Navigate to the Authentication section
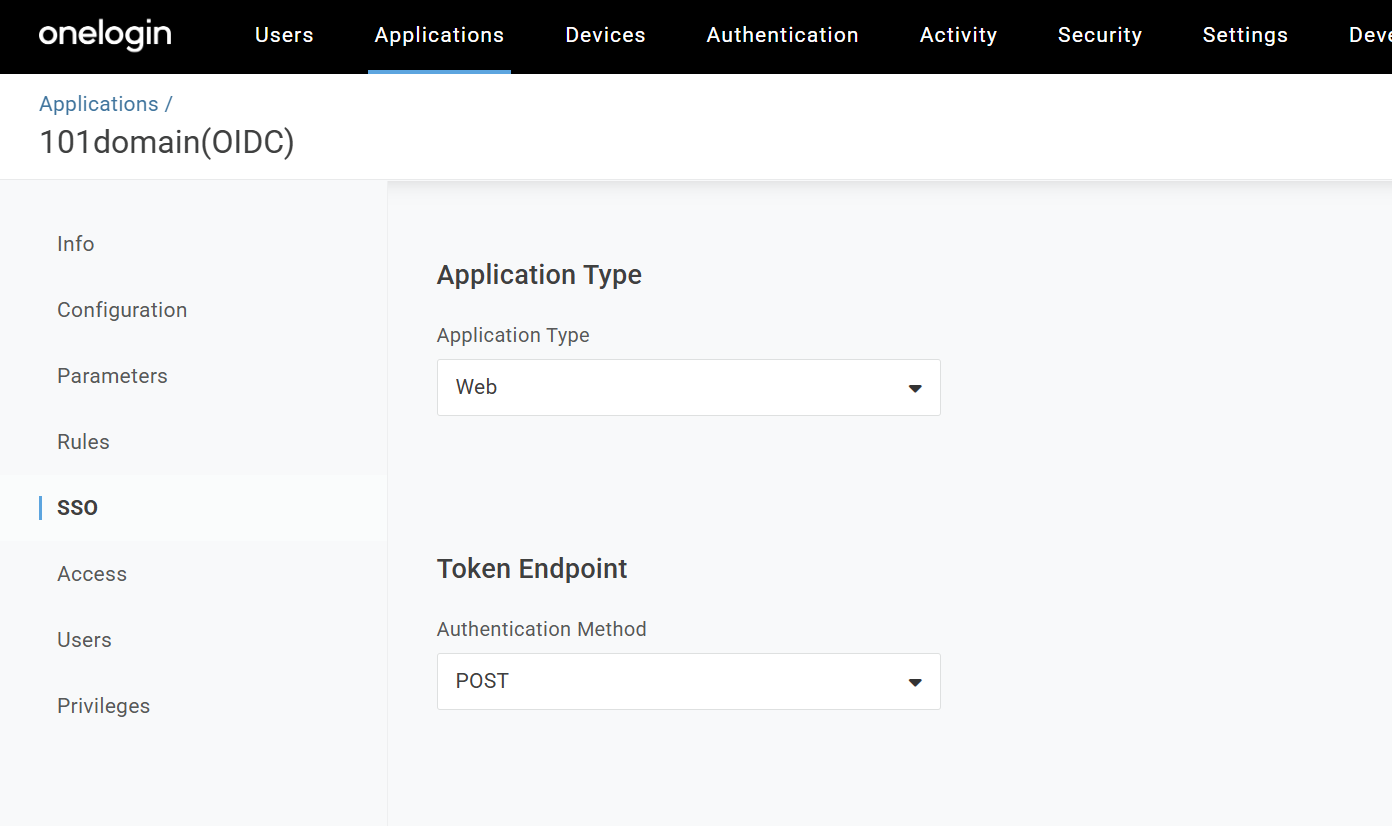The height and width of the screenshot is (826, 1392). pyautogui.click(x=782, y=35)
